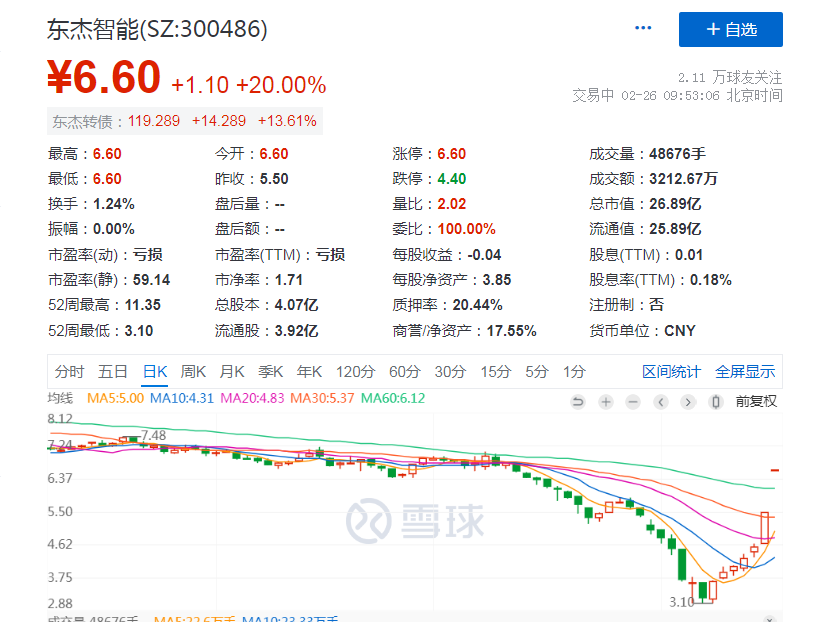Click the current price ¥6.60
The image size is (816, 622).
(x=104, y=77)
